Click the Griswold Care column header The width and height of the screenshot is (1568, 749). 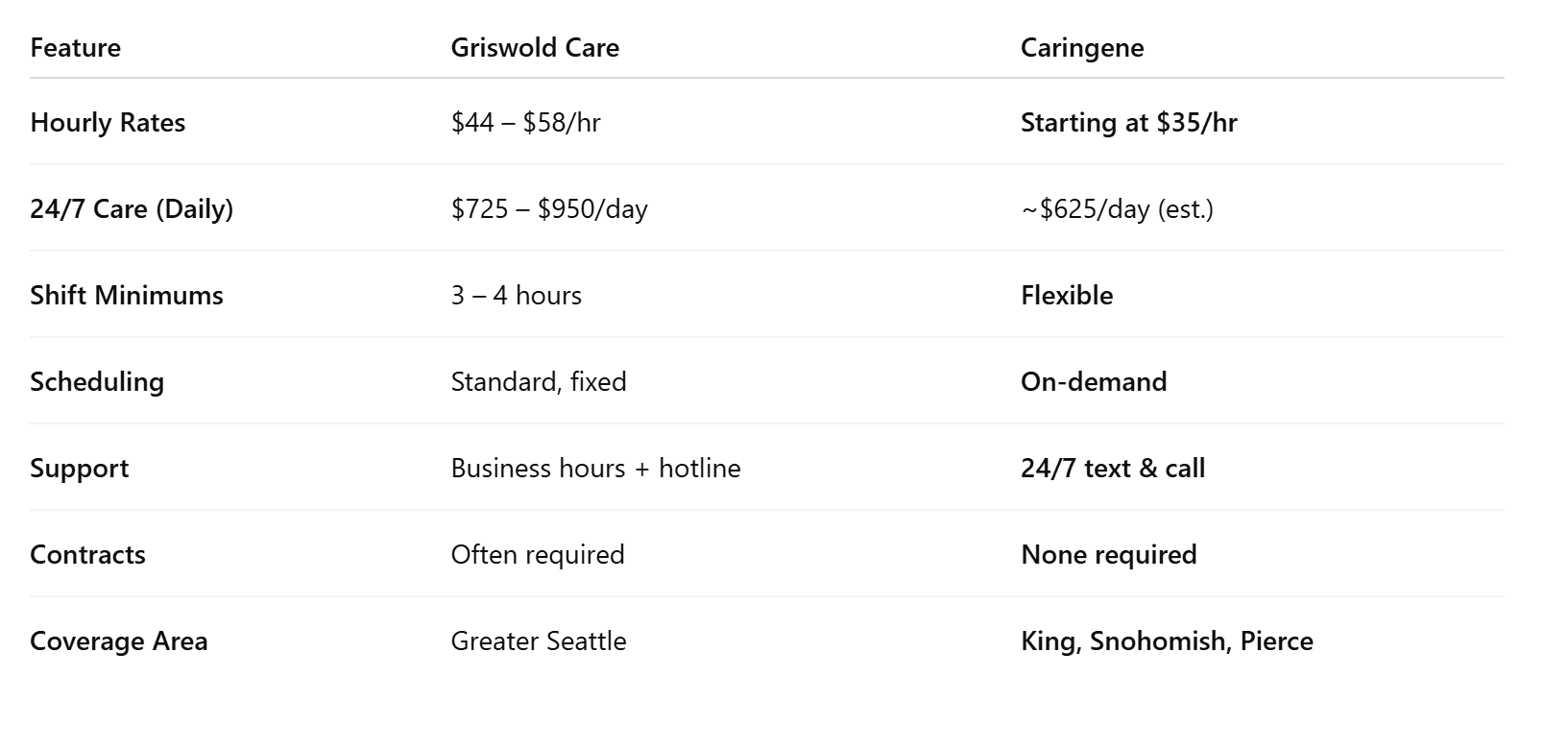535,48
